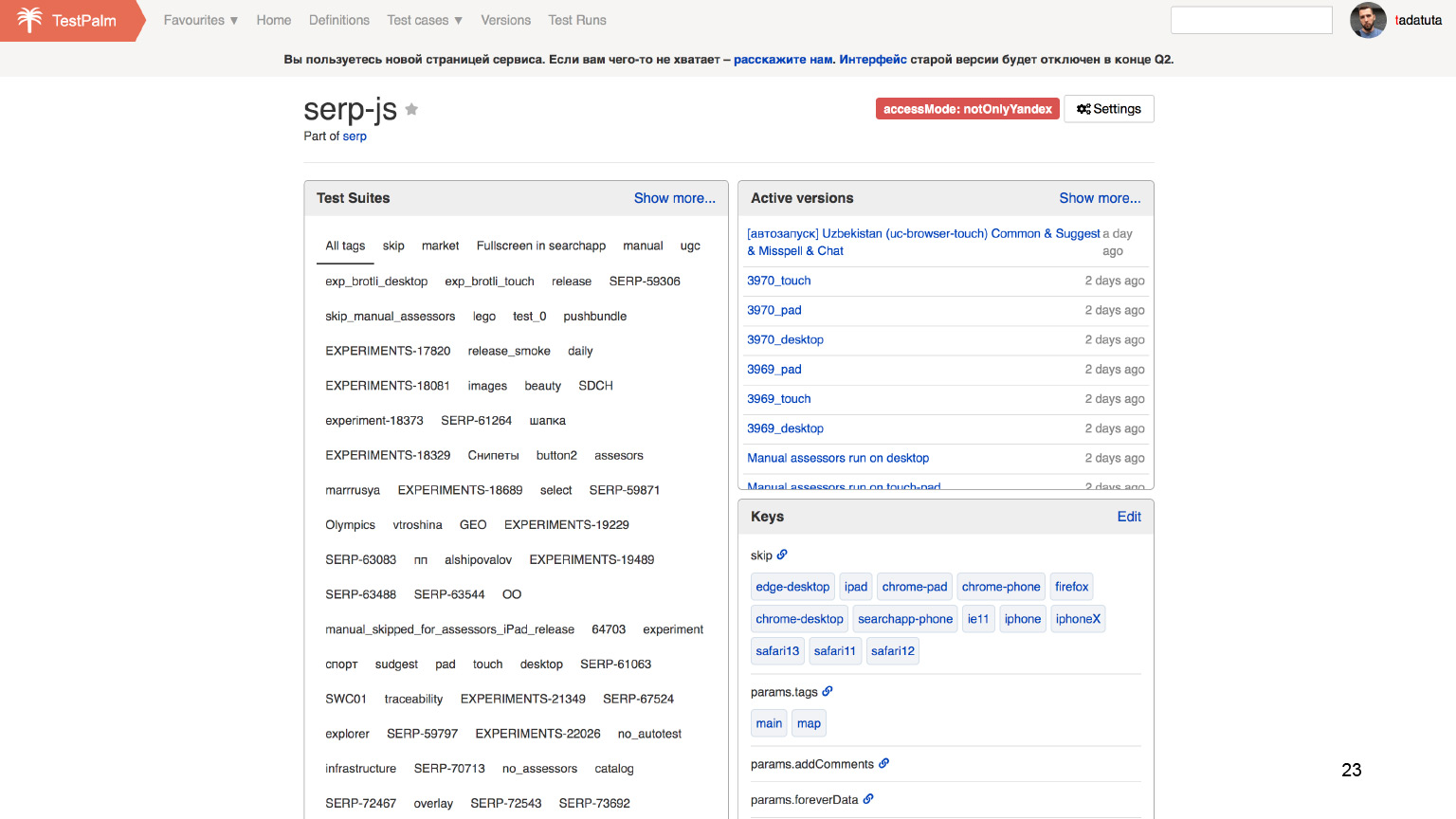Image resolution: width=1456 pixels, height=819 pixels.
Task: Select the chrome-desktop skip key
Action: coord(799,619)
